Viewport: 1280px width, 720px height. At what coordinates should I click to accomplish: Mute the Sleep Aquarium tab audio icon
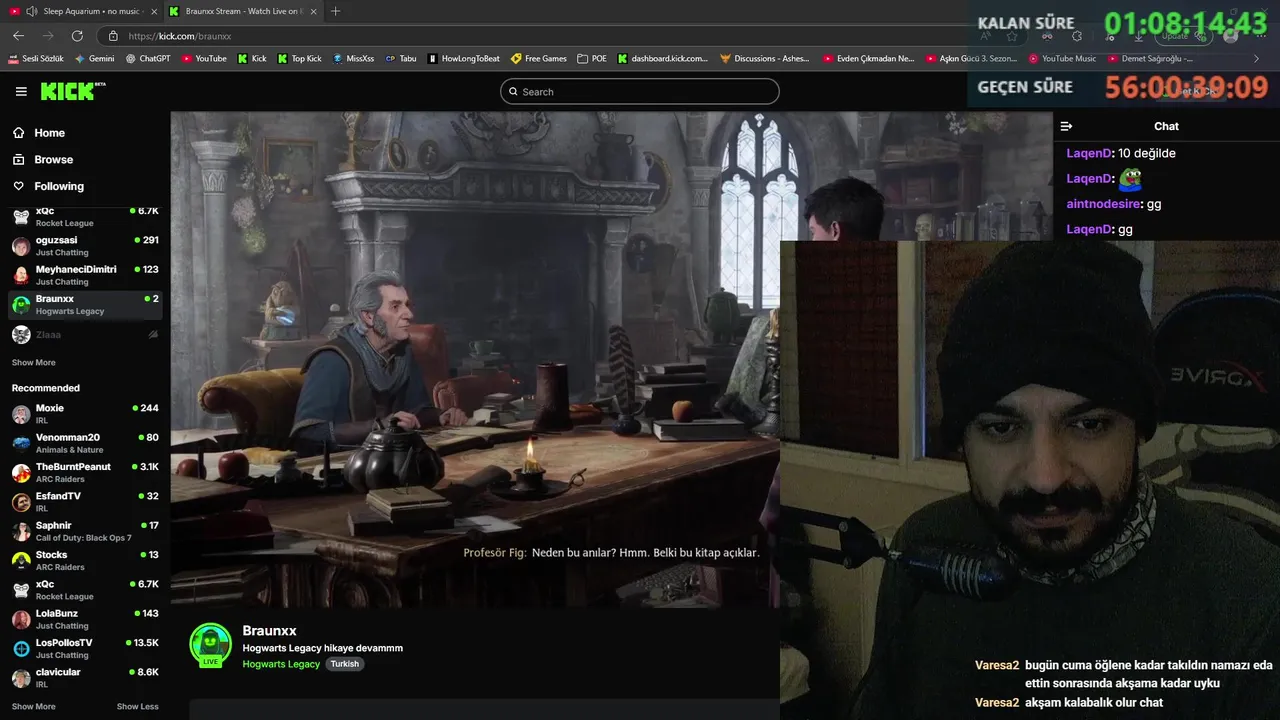click(32, 11)
